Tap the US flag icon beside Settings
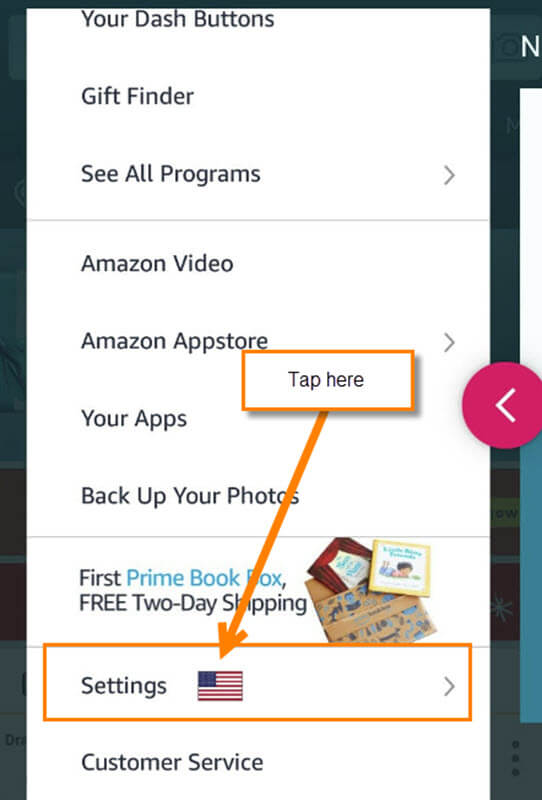Image resolution: width=542 pixels, height=800 pixels. click(220, 686)
